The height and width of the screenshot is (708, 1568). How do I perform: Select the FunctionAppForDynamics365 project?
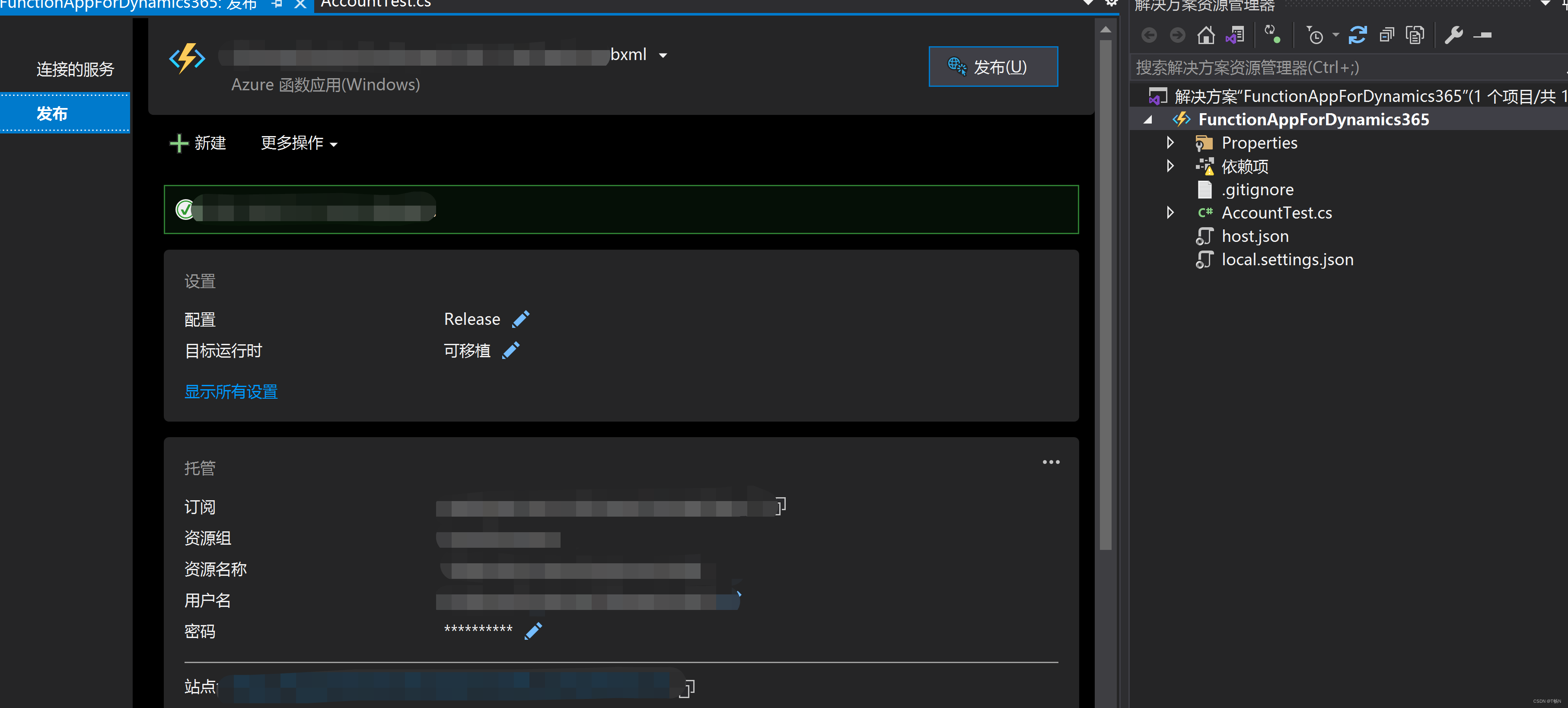point(1313,119)
